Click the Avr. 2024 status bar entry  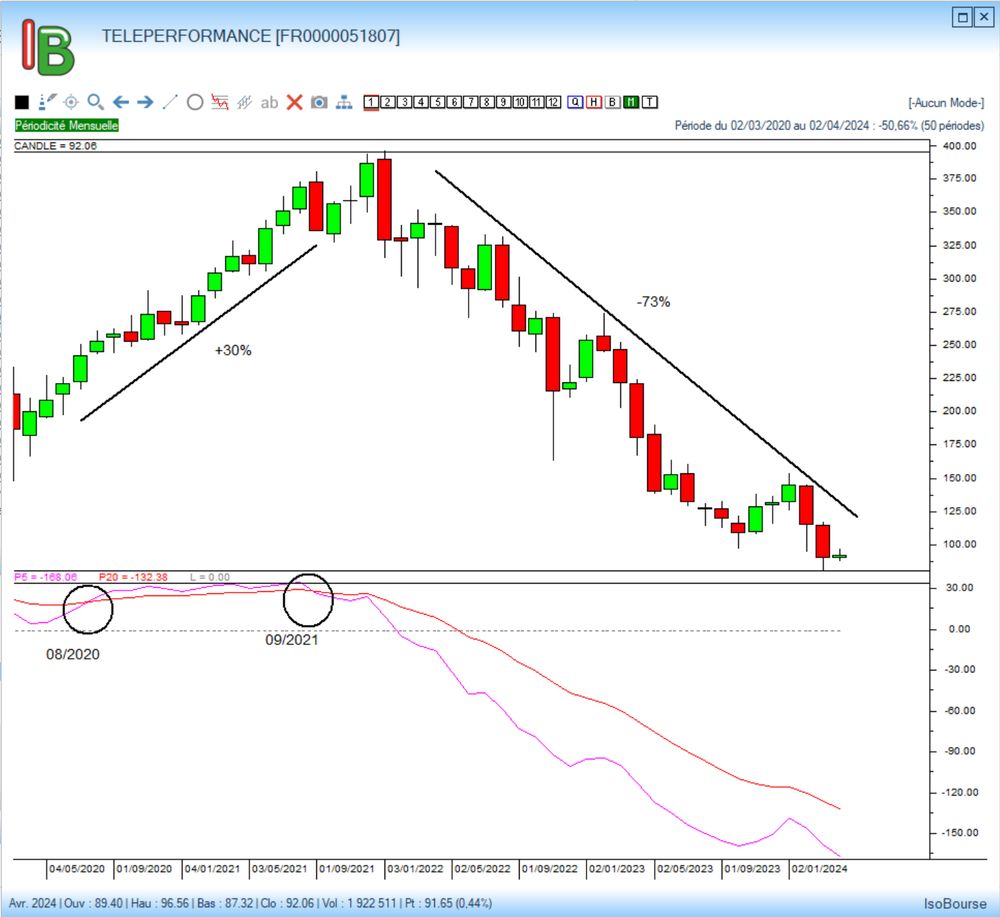[x=33, y=904]
